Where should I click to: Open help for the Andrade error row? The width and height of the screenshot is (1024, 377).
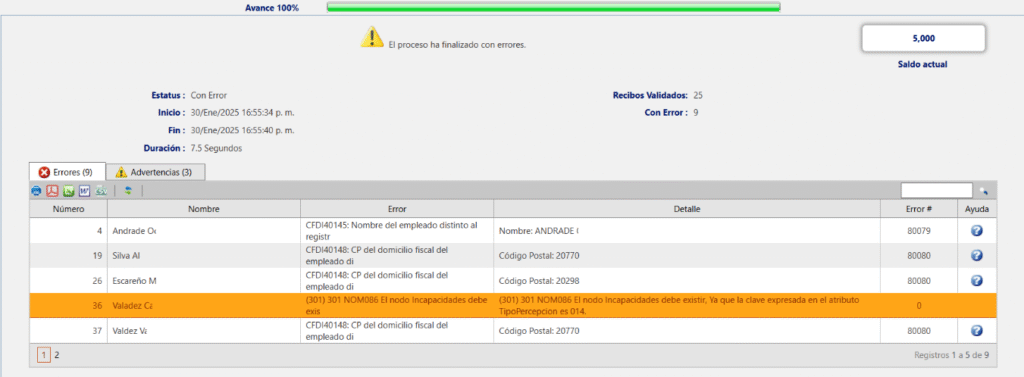click(x=977, y=231)
